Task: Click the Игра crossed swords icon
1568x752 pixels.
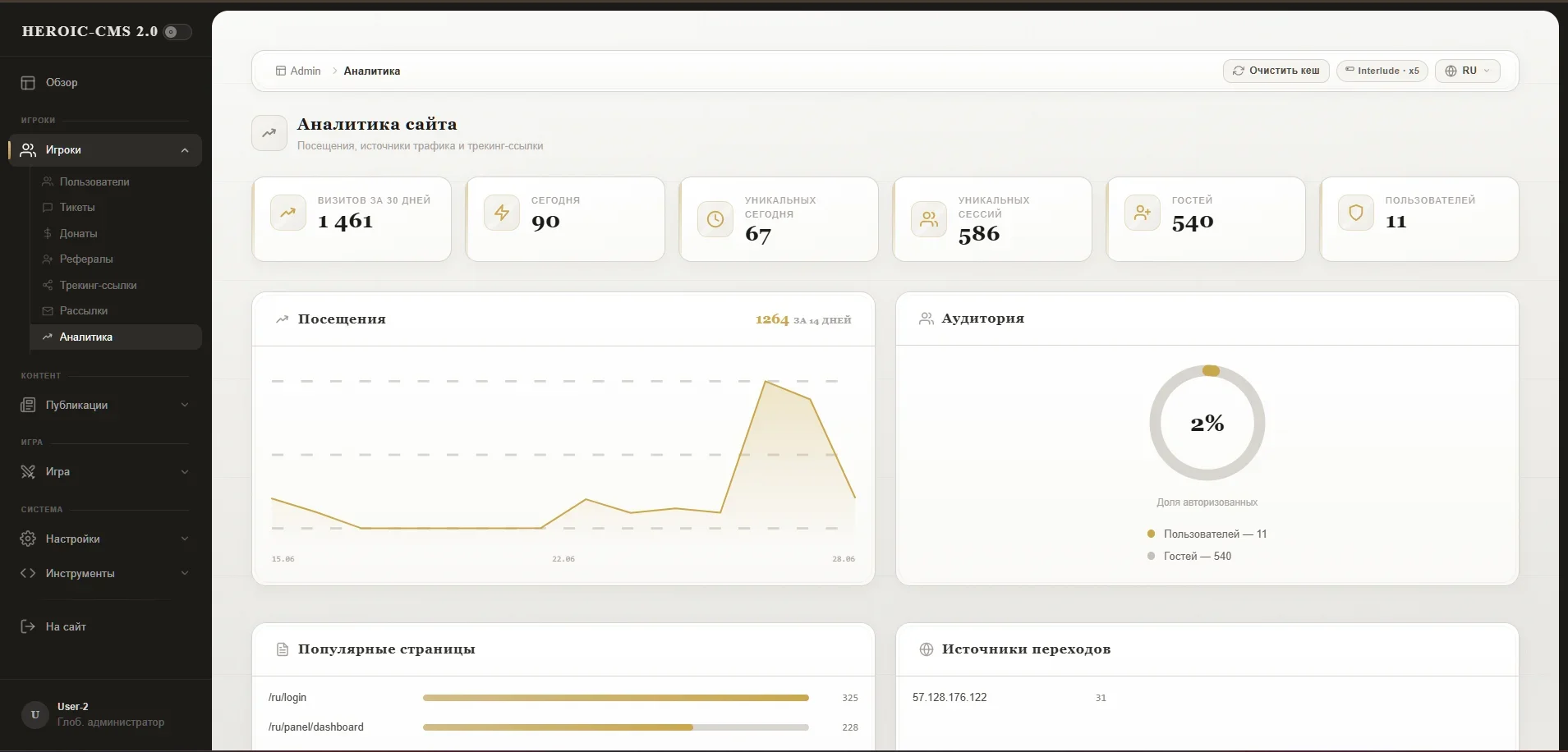Action: click(28, 472)
